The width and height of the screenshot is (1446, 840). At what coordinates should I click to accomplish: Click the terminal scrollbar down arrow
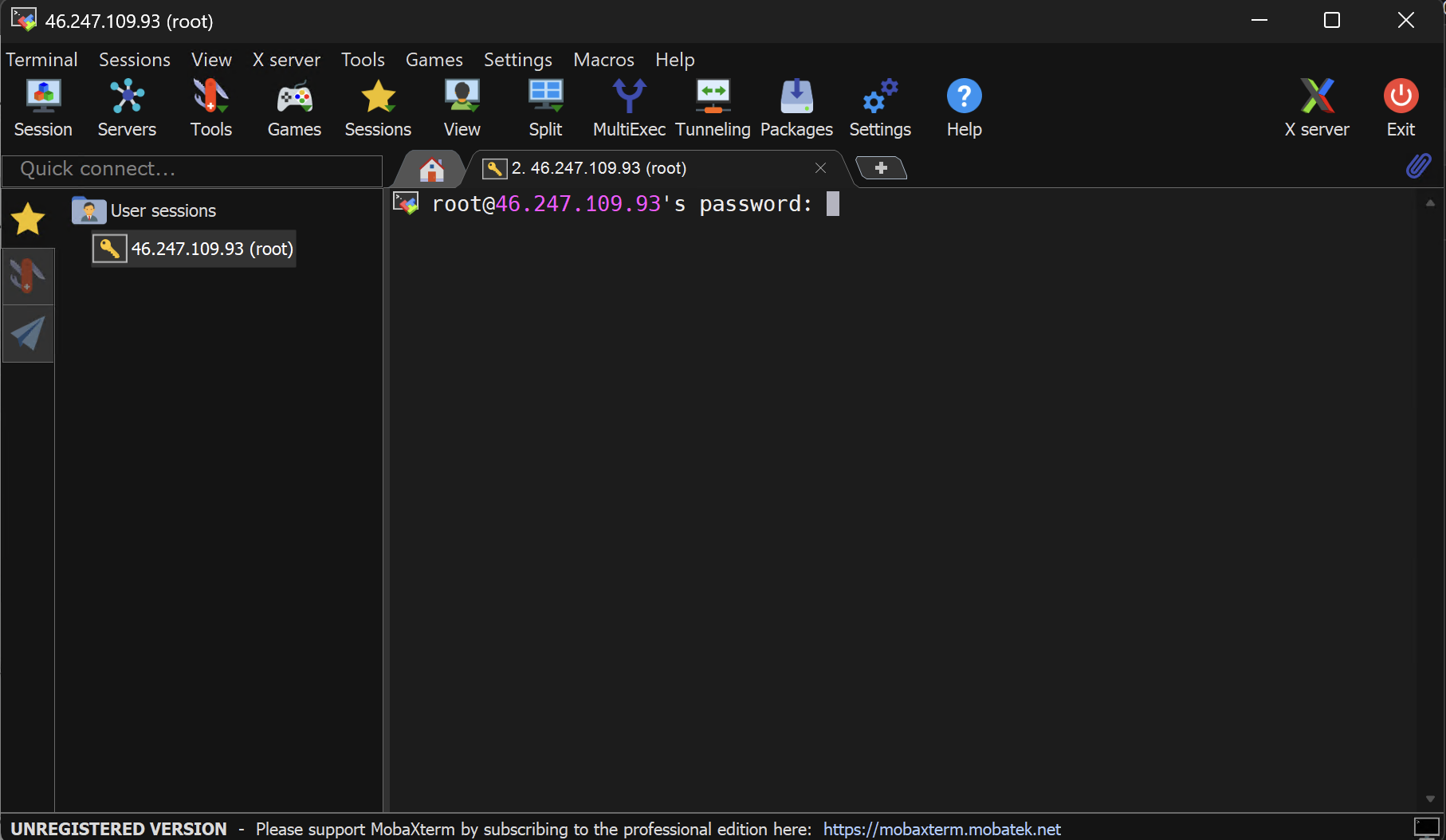coord(1430,799)
